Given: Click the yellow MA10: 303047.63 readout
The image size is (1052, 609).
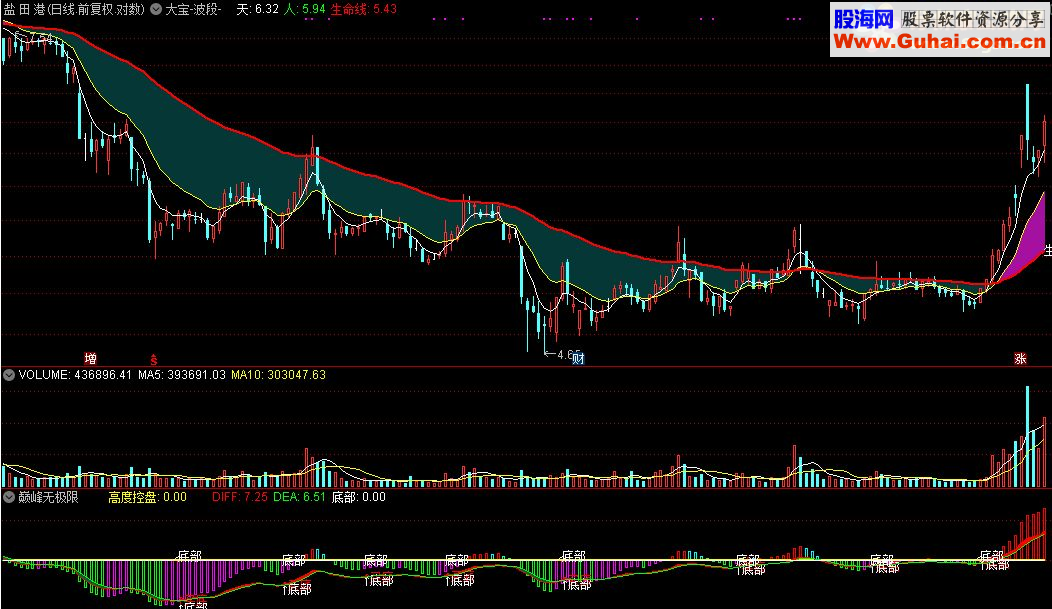Looking at the screenshot, I should 278,375.
